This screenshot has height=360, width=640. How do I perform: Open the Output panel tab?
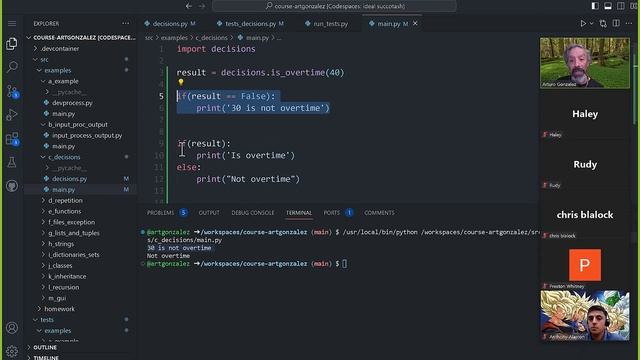209,213
